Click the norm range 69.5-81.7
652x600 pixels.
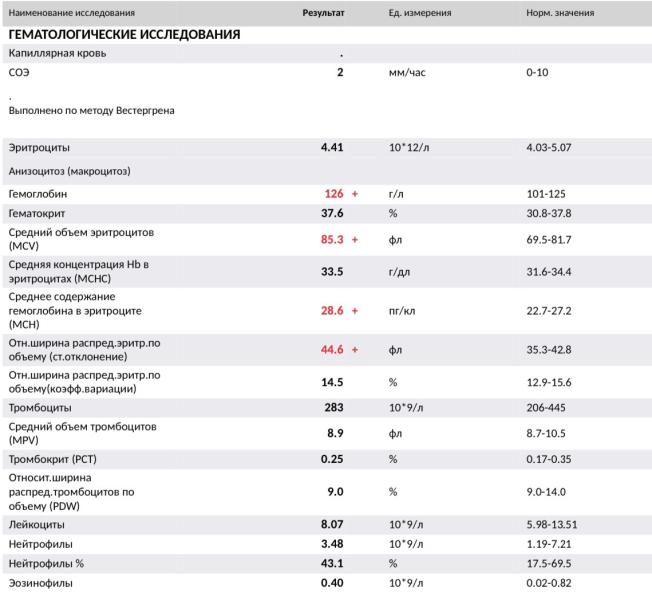[x=549, y=240]
